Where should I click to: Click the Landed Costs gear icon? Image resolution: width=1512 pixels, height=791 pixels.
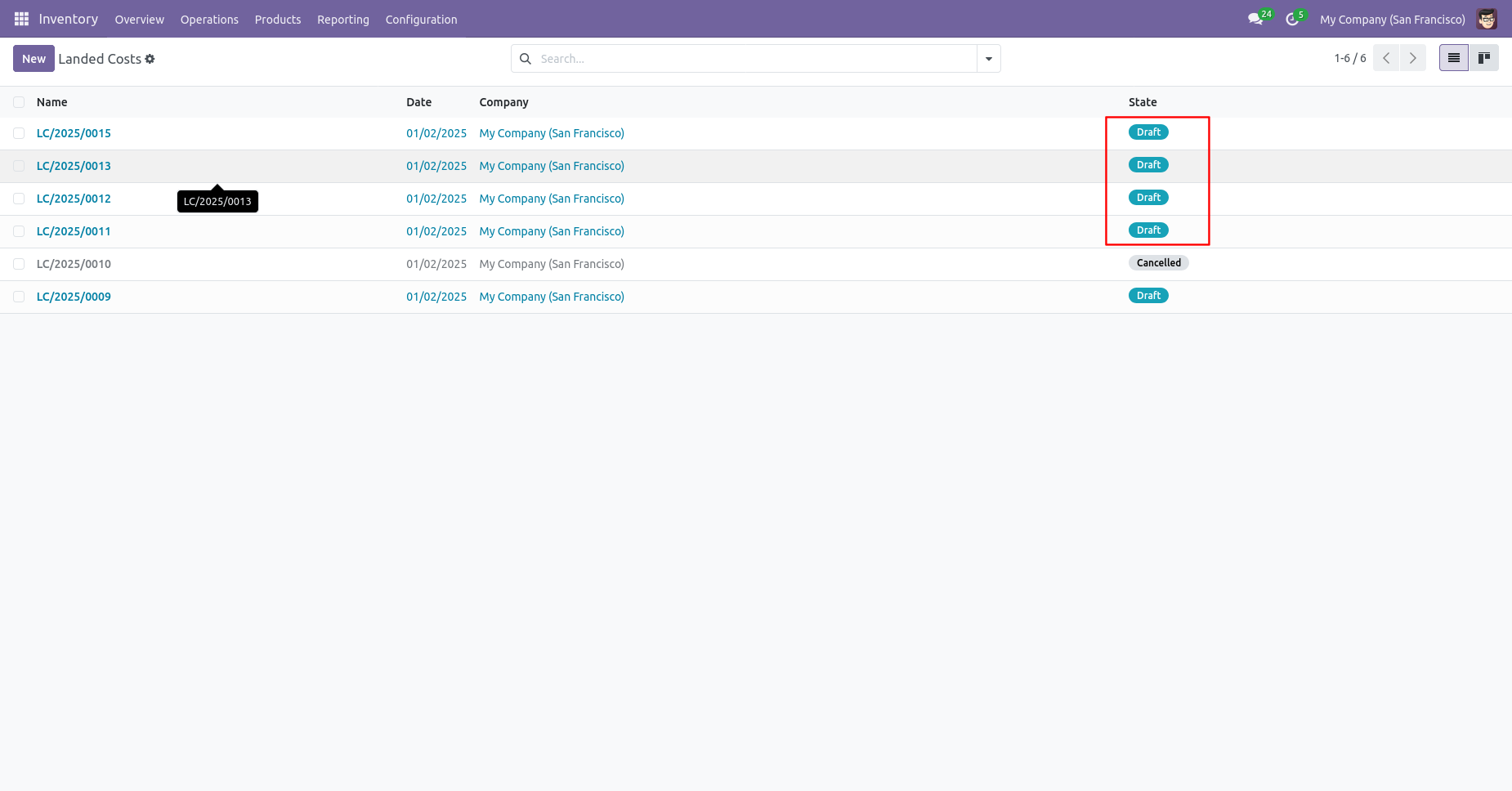tap(150, 59)
